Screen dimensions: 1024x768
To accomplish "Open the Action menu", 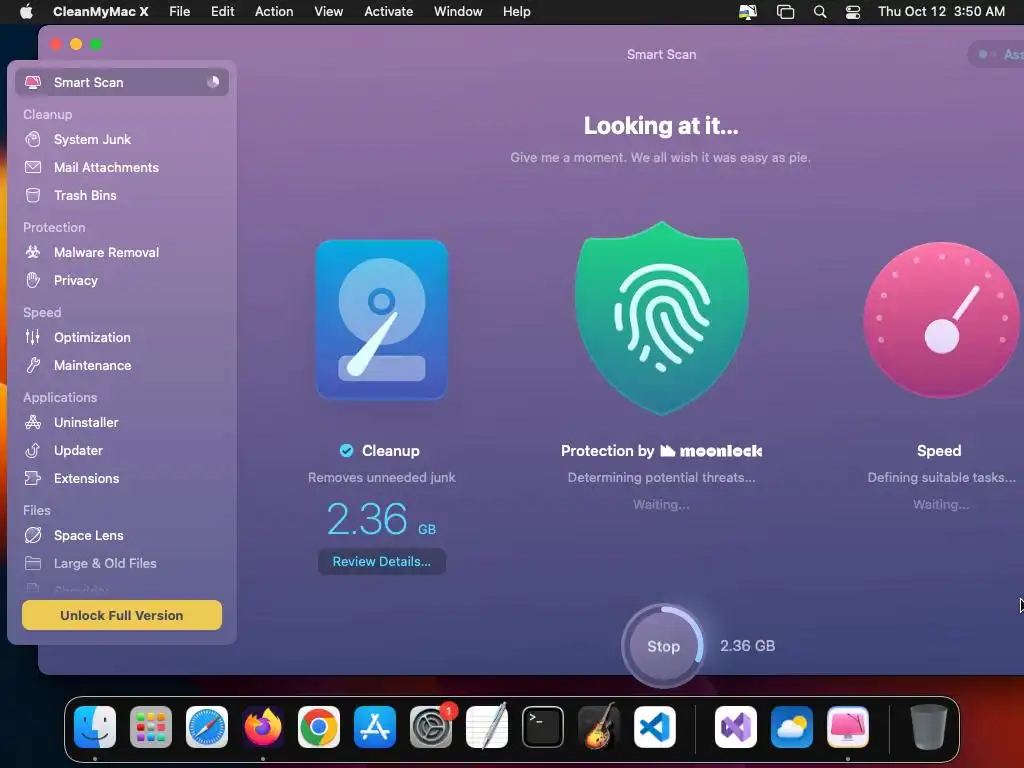I will tap(274, 12).
